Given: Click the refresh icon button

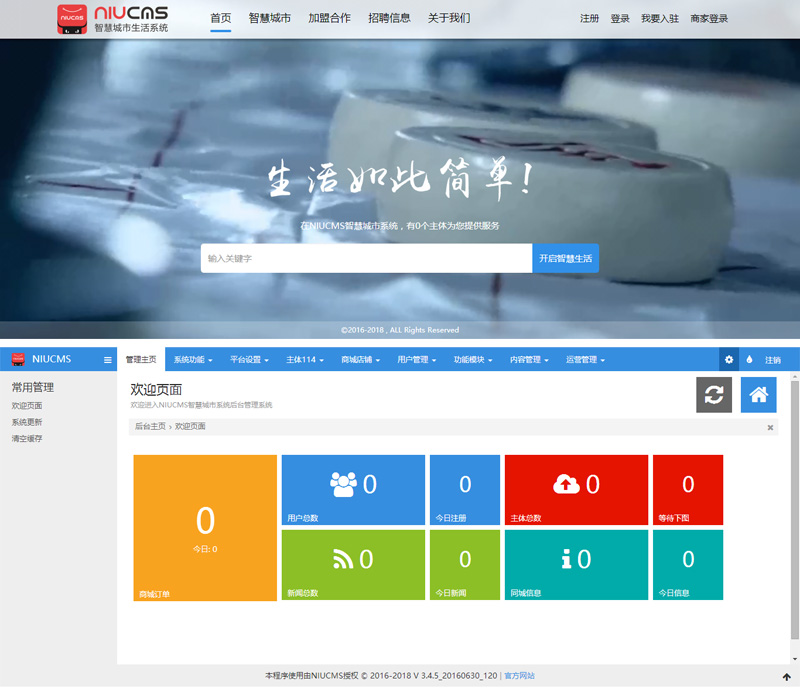Looking at the screenshot, I should coord(714,395).
